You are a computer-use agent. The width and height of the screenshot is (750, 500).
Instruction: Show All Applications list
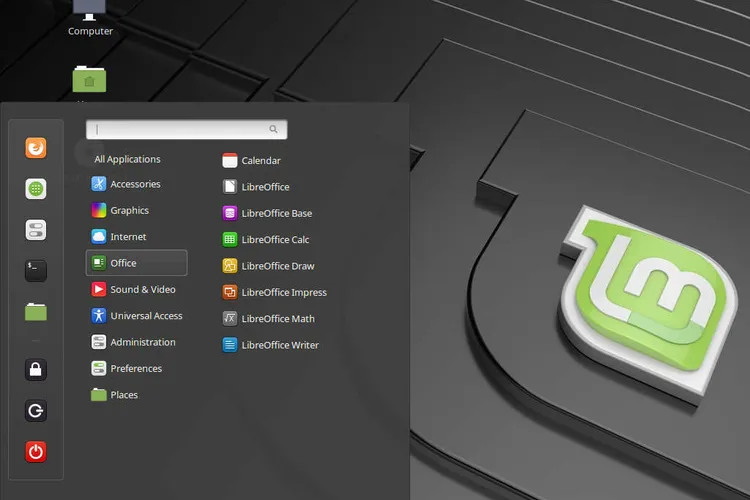pos(127,159)
